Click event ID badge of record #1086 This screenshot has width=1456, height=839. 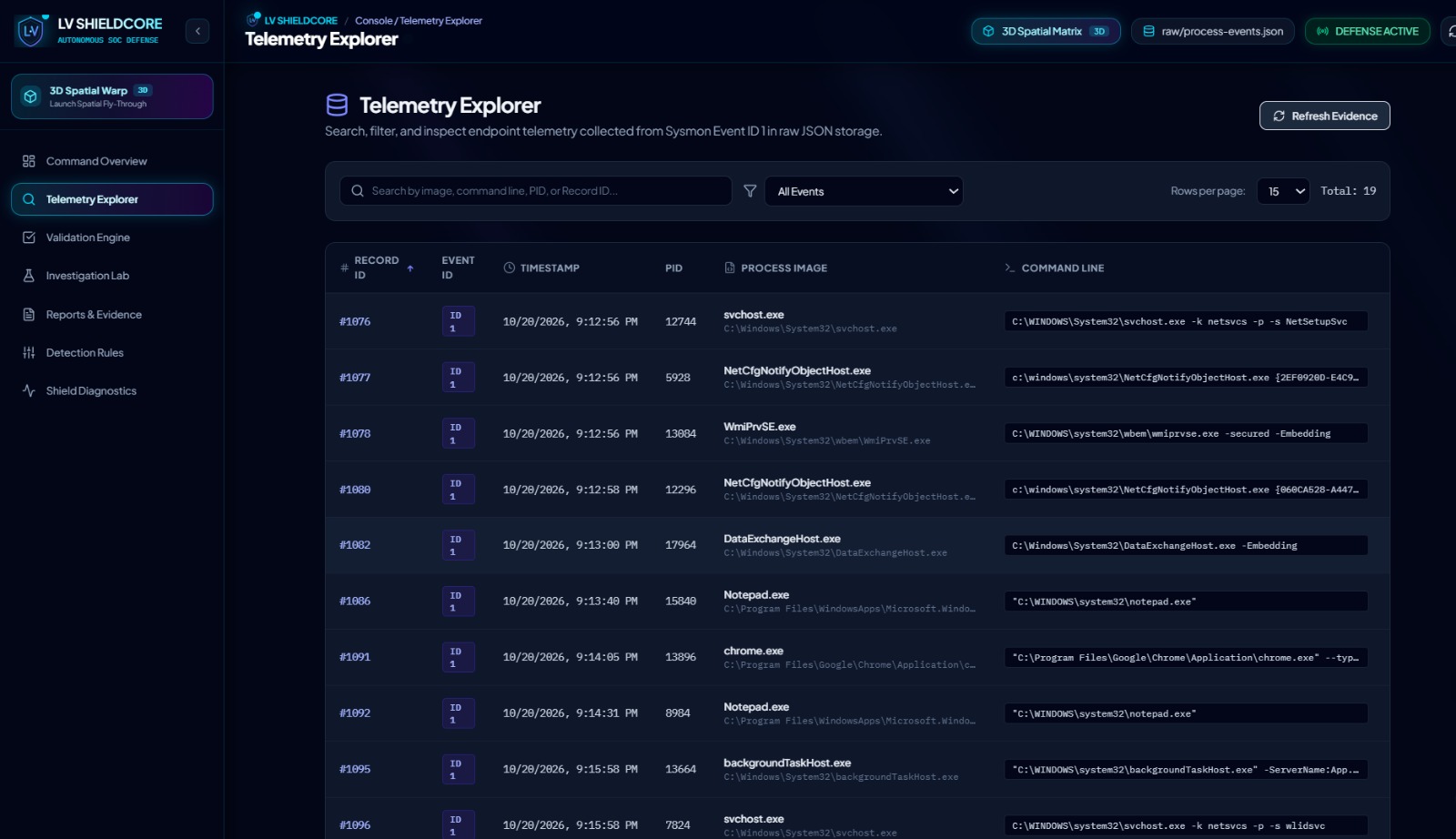[458, 601]
